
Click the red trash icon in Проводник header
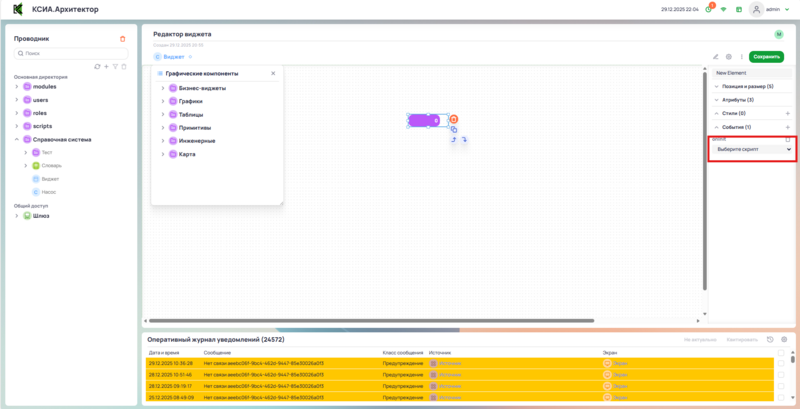tap(123, 39)
